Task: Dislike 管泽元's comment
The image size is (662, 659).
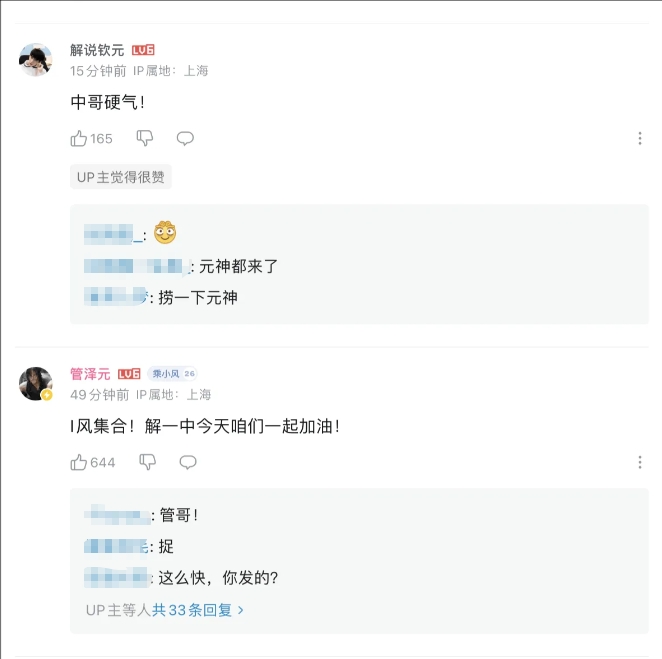Action: [147, 462]
